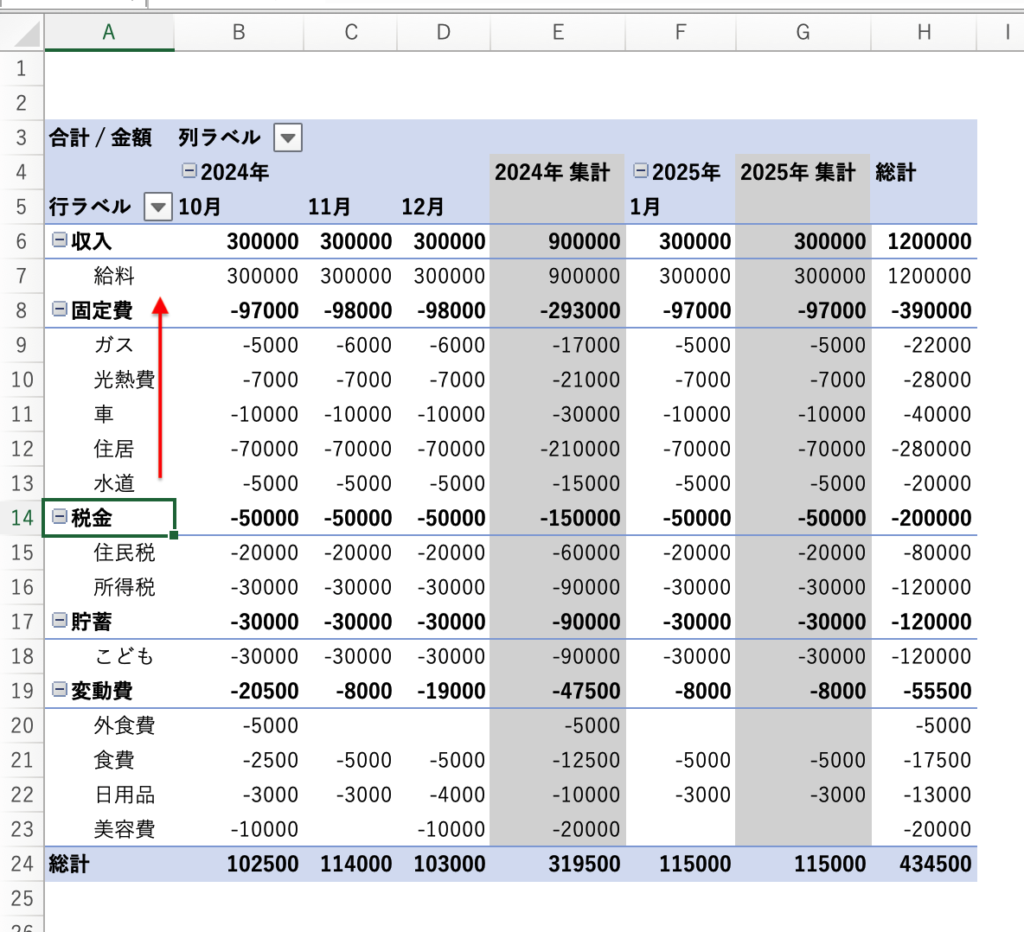Select the 2024年 集計 header cell
Screen dimensions: 1024x932
[552, 172]
